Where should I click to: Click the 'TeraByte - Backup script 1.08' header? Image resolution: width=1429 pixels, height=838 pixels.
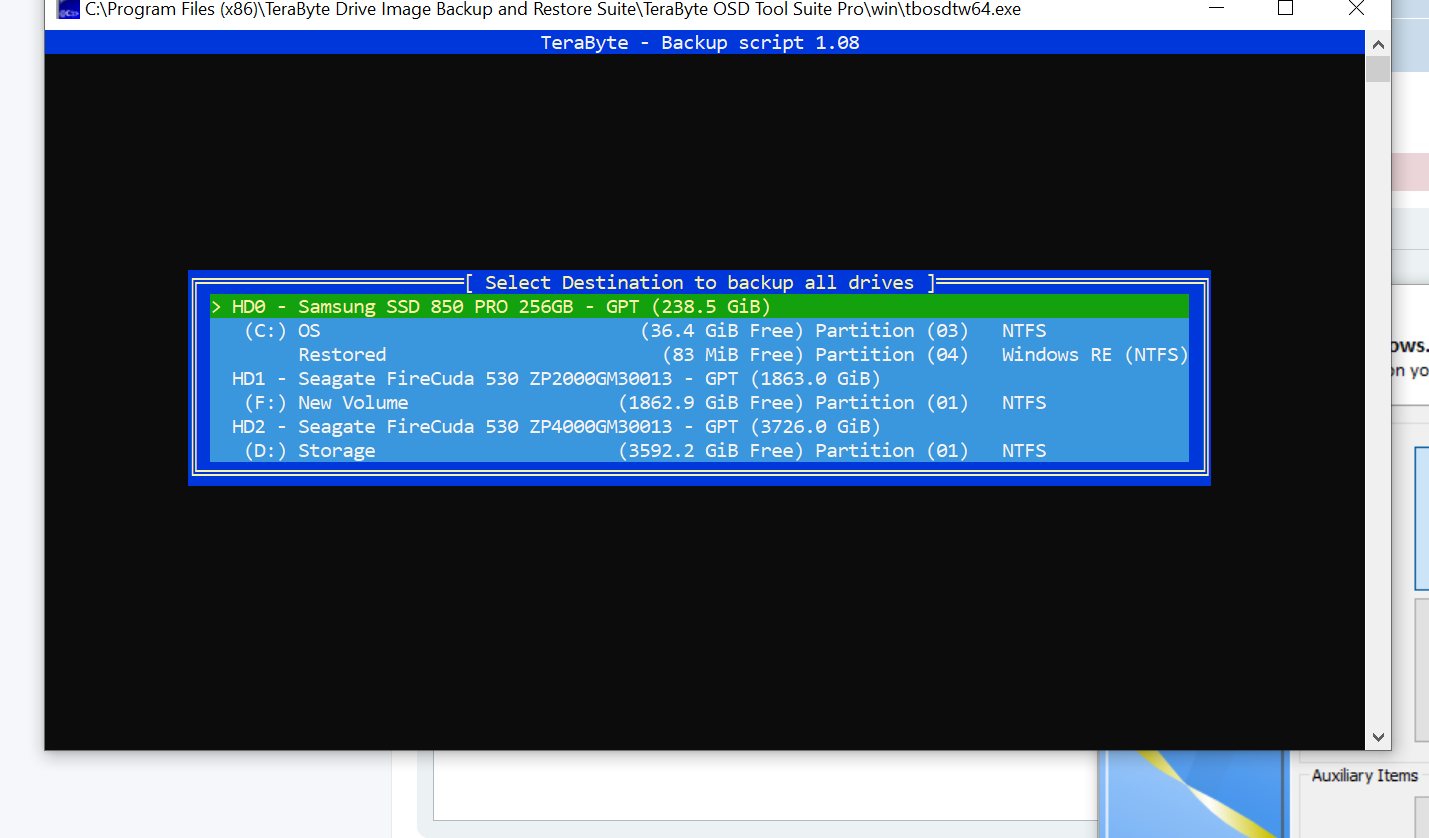click(700, 42)
